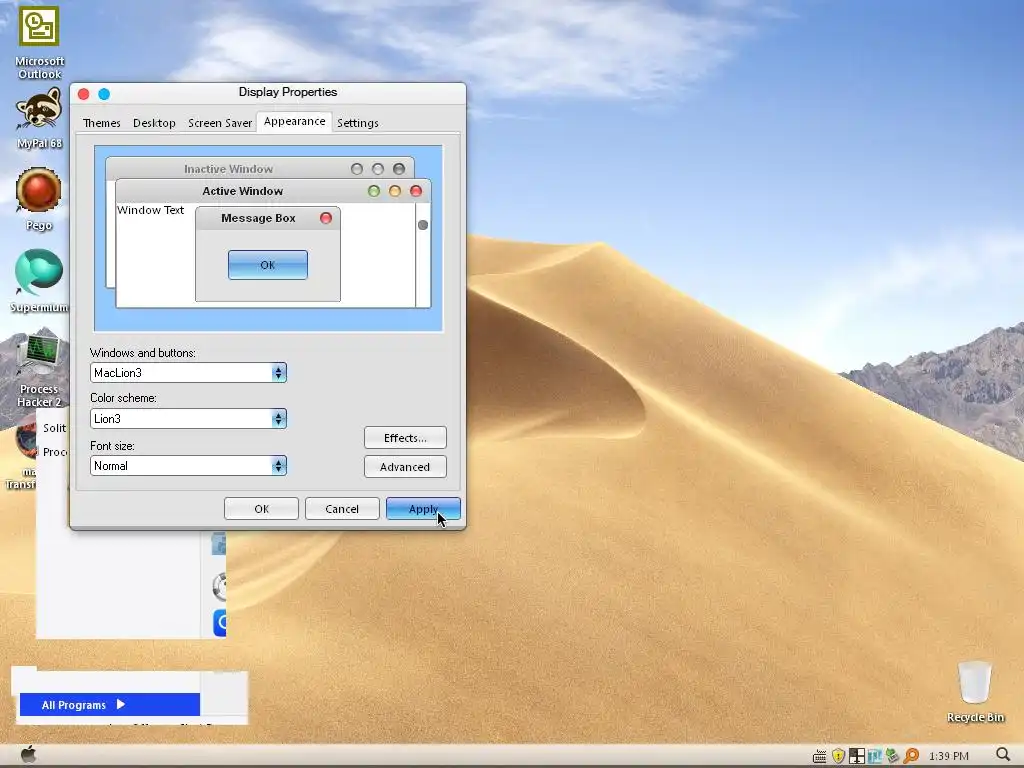1024x768 pixels.
Task: Open the Color scheme dropdown (Lion3)
Action: point(188,419)
